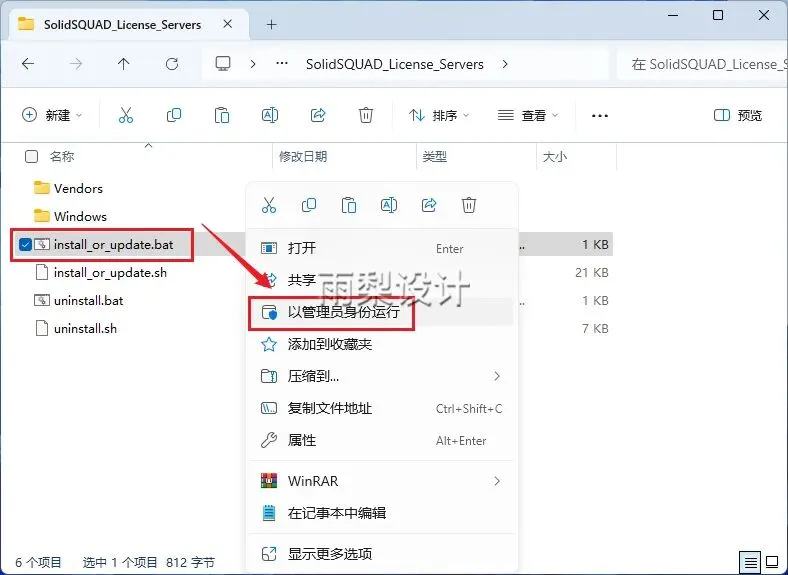This screenshot has width=788, height=575.
Task: Click the Cut icon in Explorer toolbar
Action: pos(126,115)
